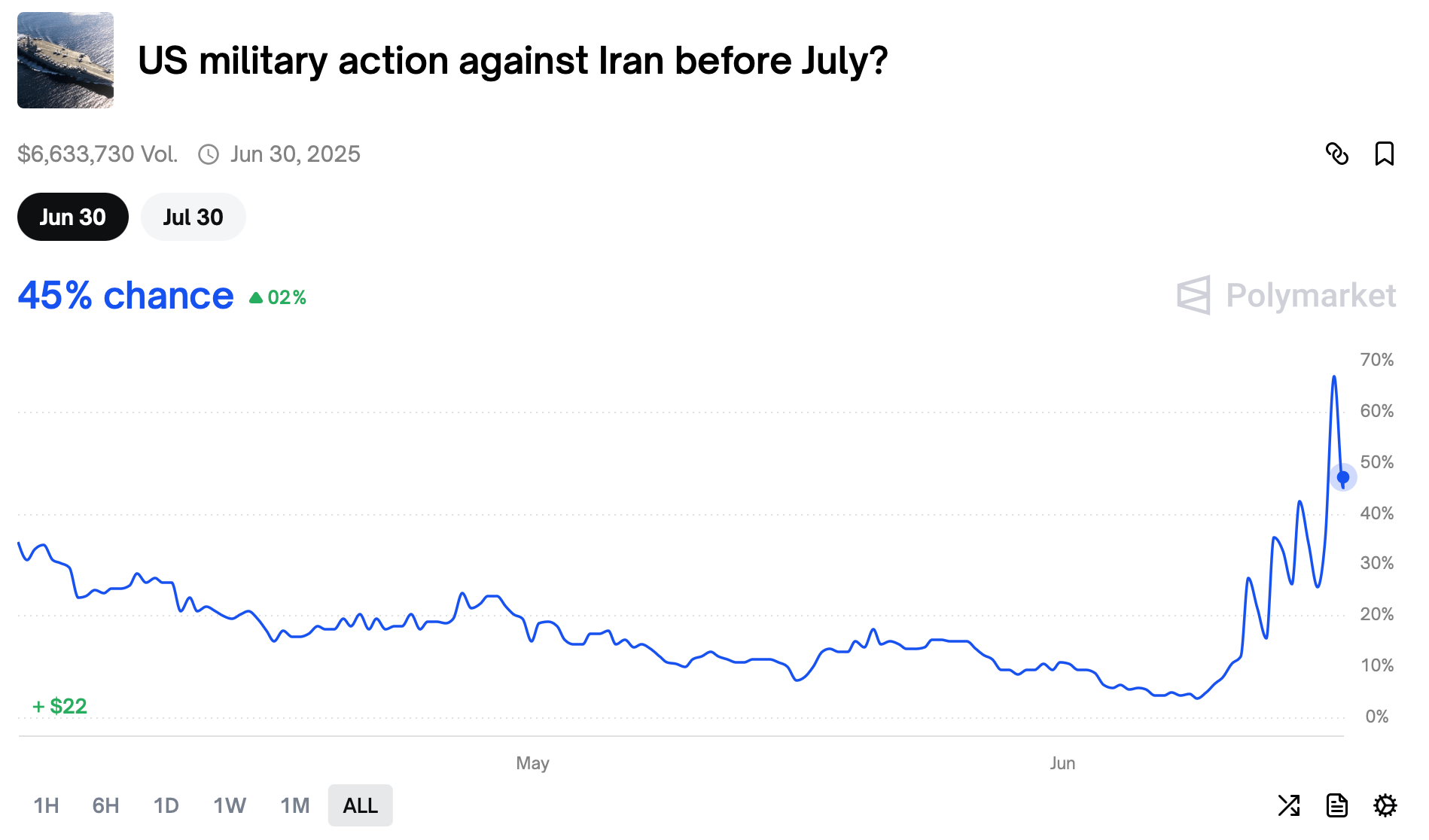This screenshot has width=1429, height=840.
Task: Select the 1D time range
Action: click(x=166, y=805)
